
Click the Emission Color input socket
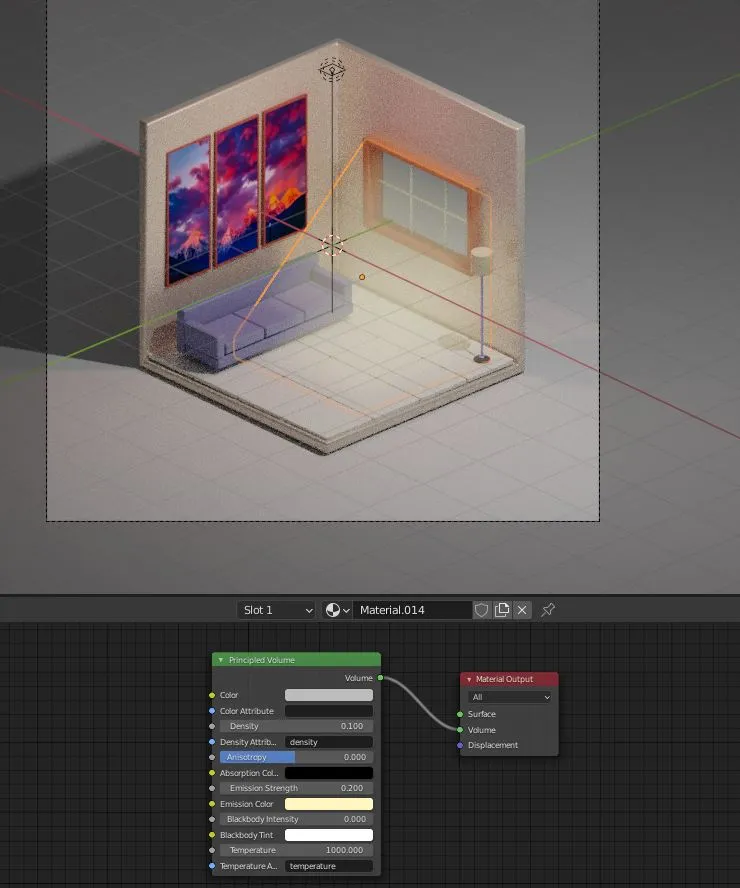pyautogui.click(x=212, y=804)
